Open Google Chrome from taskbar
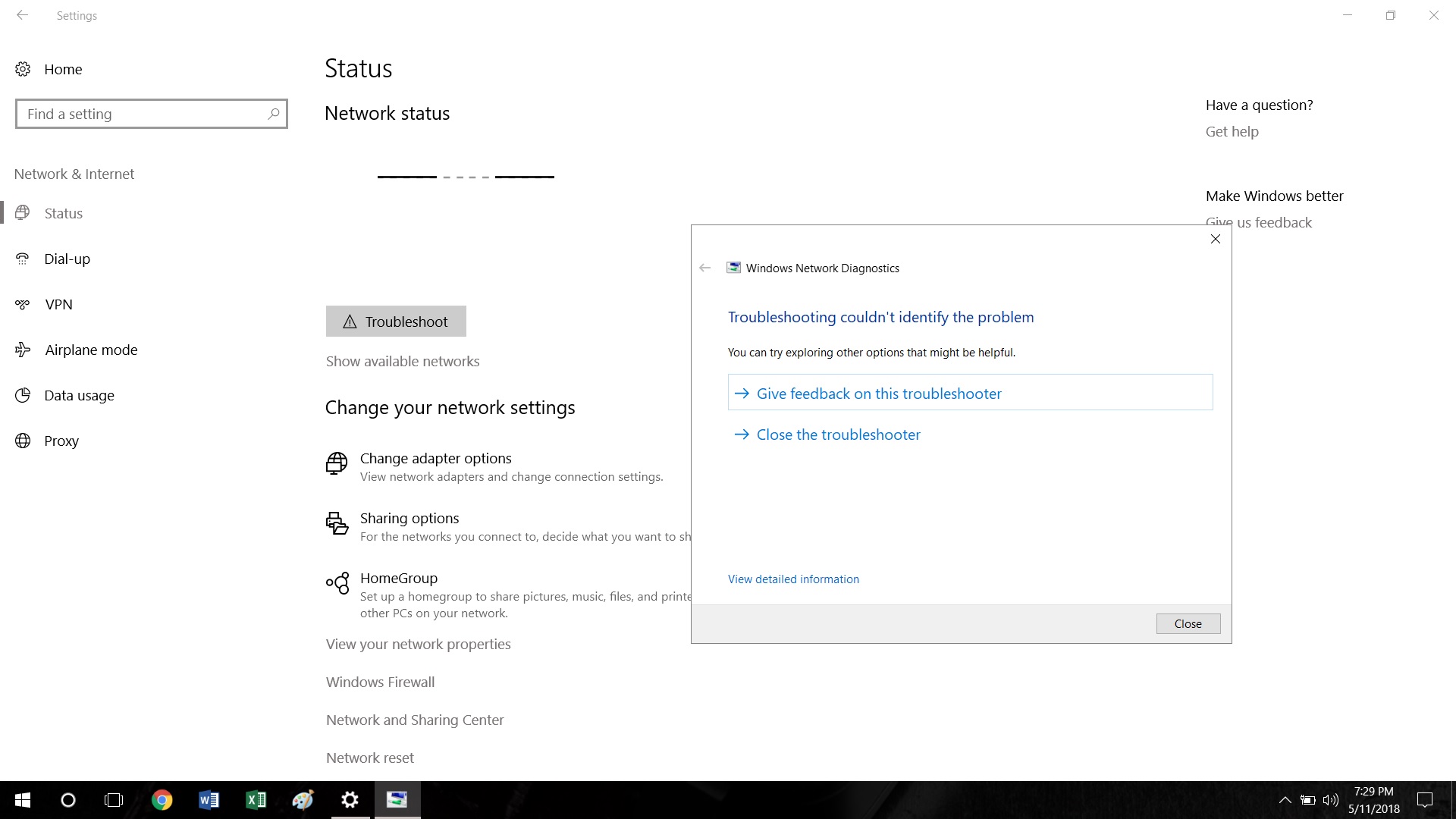Screen dimensions: 1456x819 (162, 800)
